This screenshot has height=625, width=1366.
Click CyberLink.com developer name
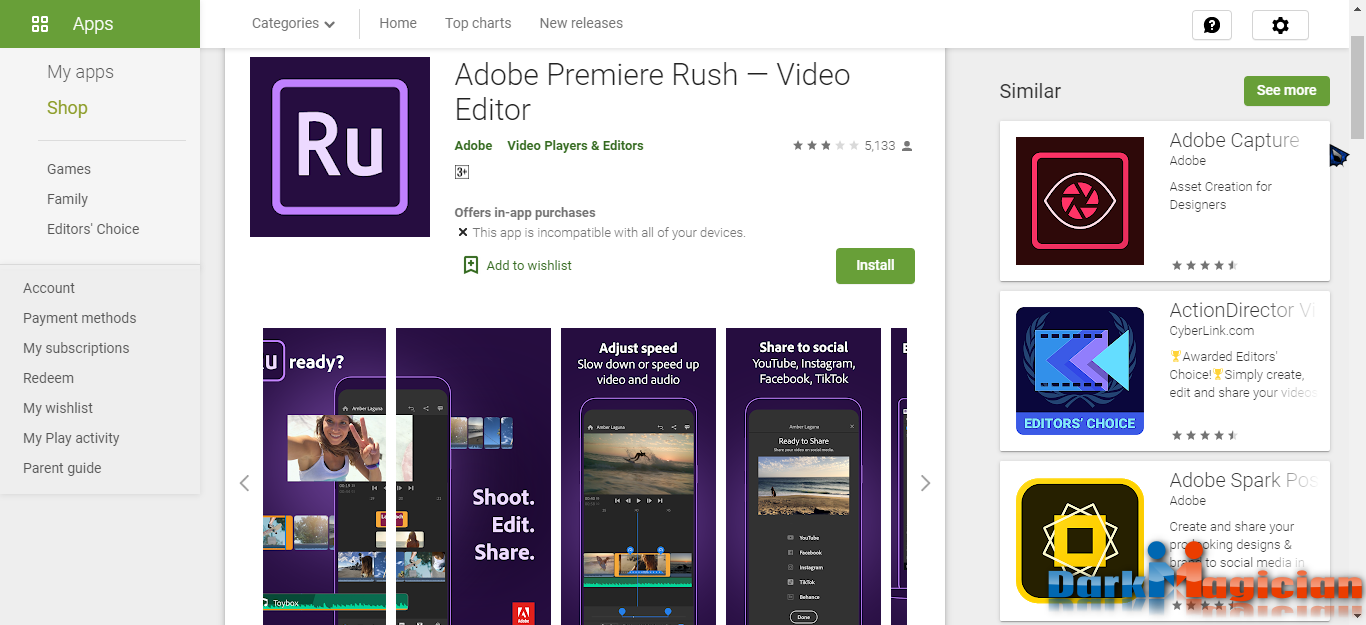[x=1212, y=330]
